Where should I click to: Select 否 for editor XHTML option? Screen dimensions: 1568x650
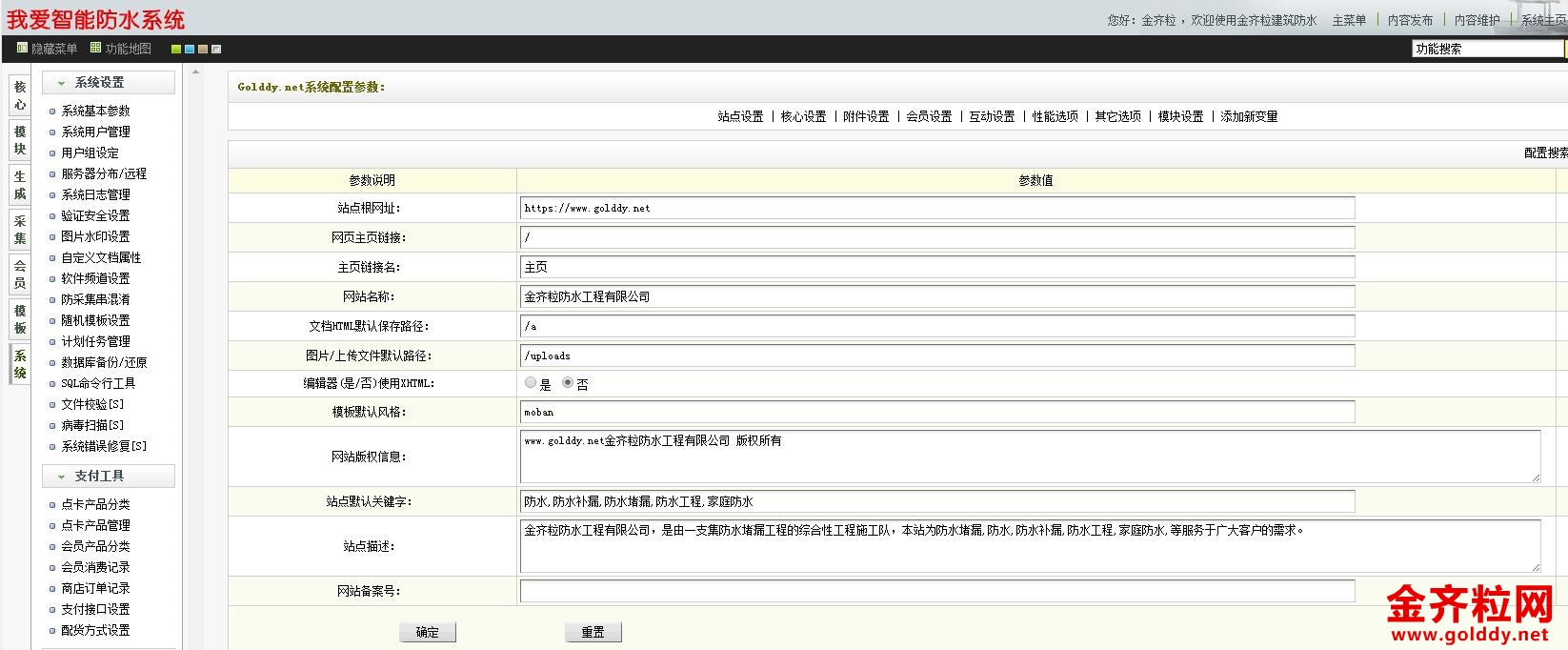568,382
